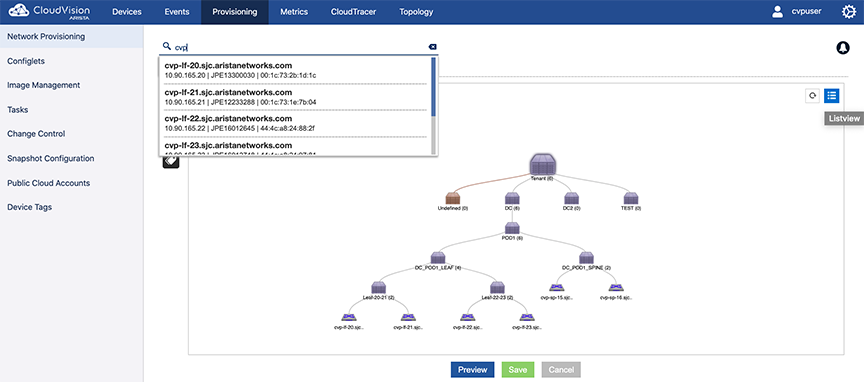The height and width of the screenshot is (382, 864).
Task: Switch to Listview layout
Action: [x=831, y=95]
